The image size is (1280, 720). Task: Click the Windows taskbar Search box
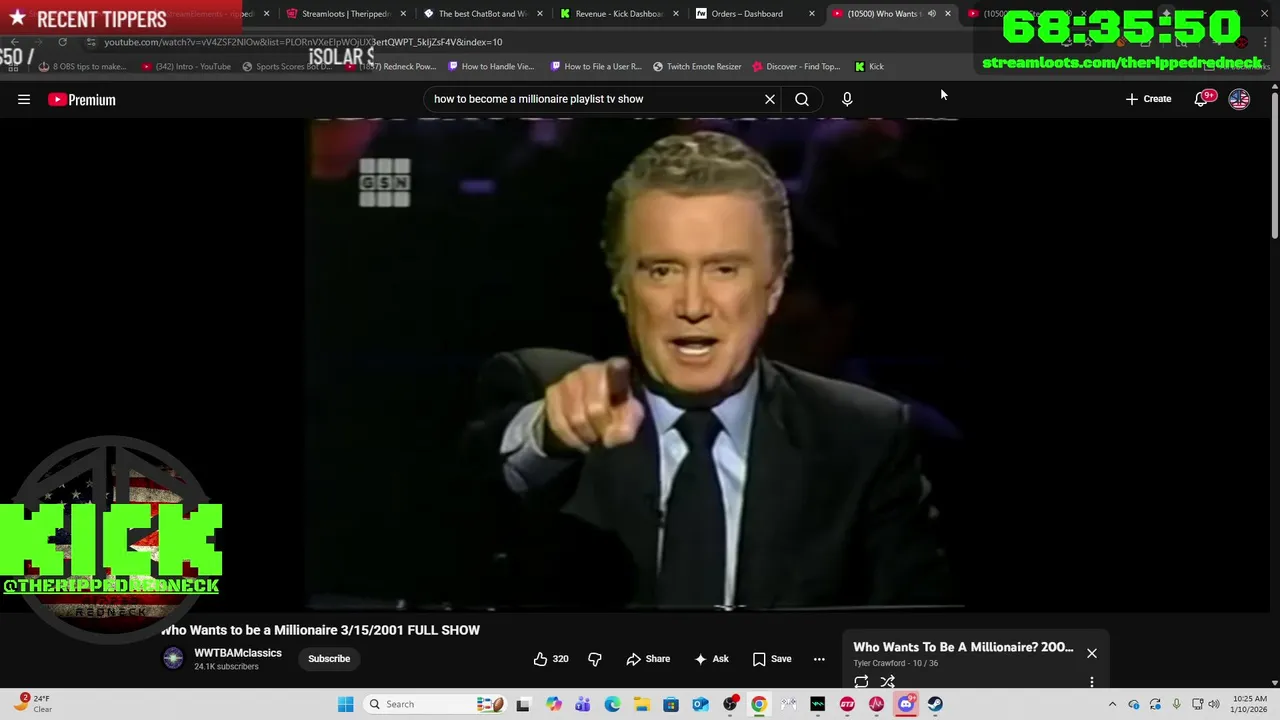pyautogui.click(x=435, y=704)
